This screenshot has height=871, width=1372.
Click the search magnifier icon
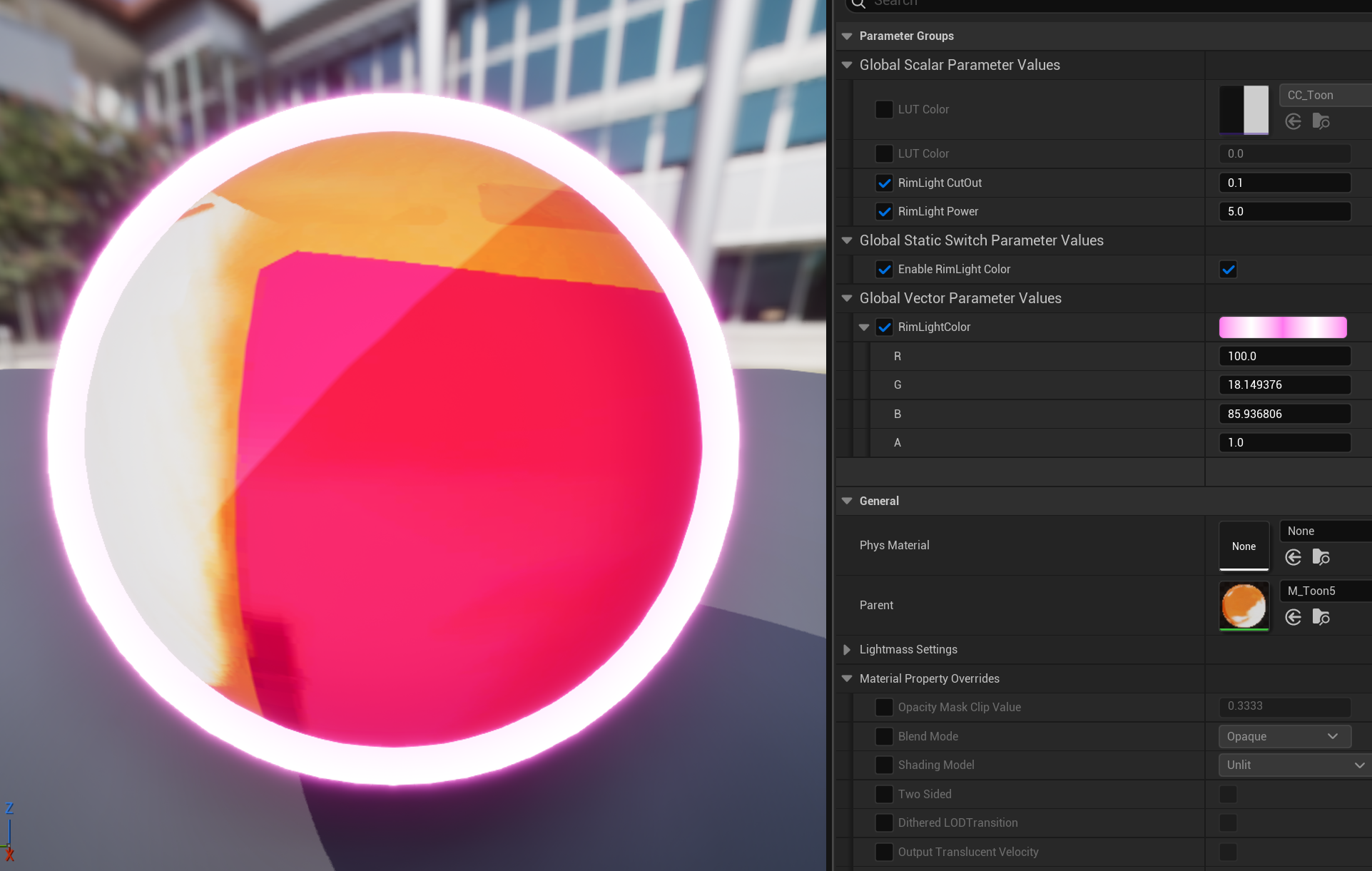(858, 4)
